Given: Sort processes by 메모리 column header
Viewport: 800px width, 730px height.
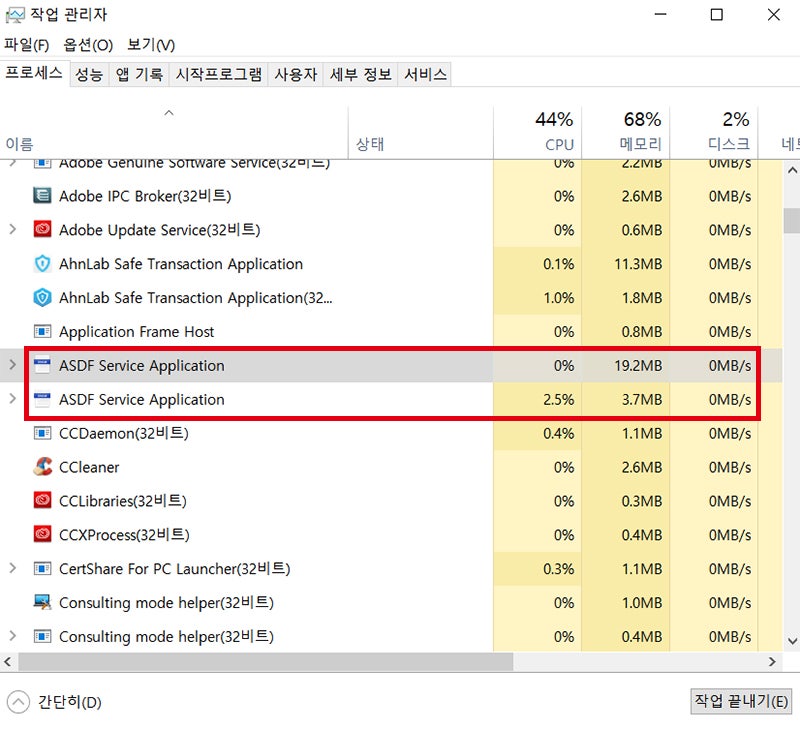Looking at the screenshot, I should [626, 133].
